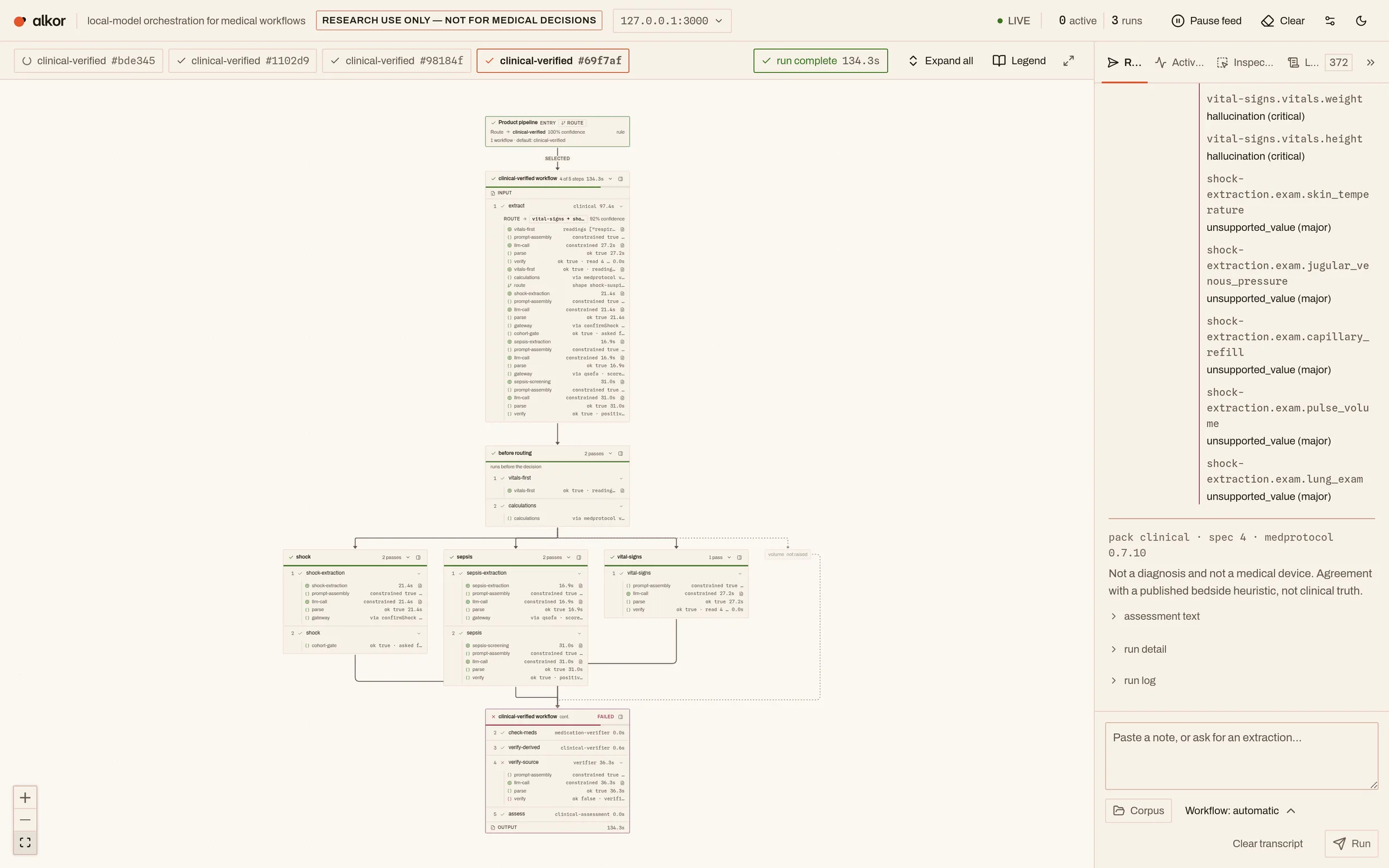Open the Activity panel tab
This screenshot has height=868, width=1389.
(x=1179, y=63)
